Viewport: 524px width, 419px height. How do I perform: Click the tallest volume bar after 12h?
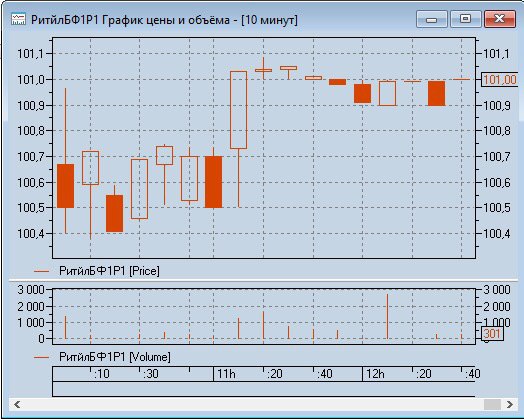tap(387, 316)
